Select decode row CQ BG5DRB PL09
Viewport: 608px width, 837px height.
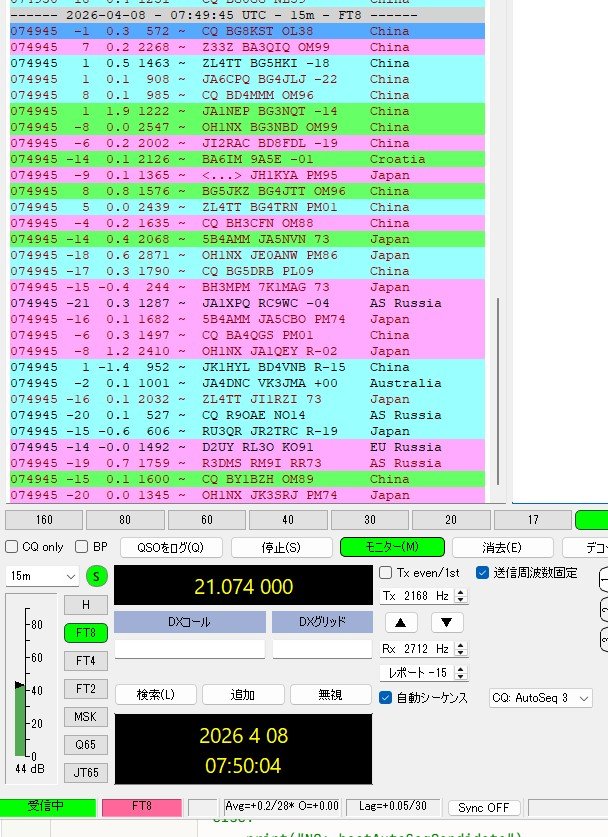247,271
